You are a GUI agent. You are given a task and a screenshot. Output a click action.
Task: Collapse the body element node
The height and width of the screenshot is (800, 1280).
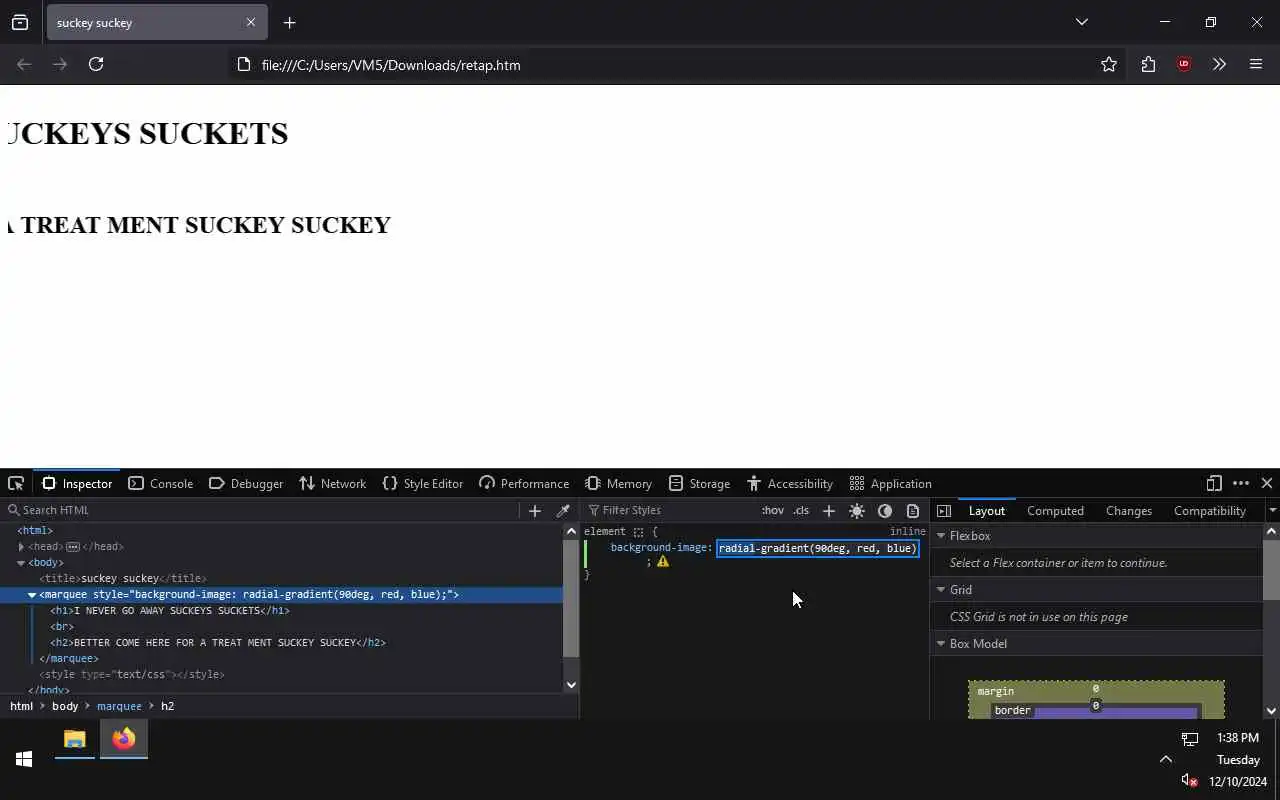[x=21, y=563]
